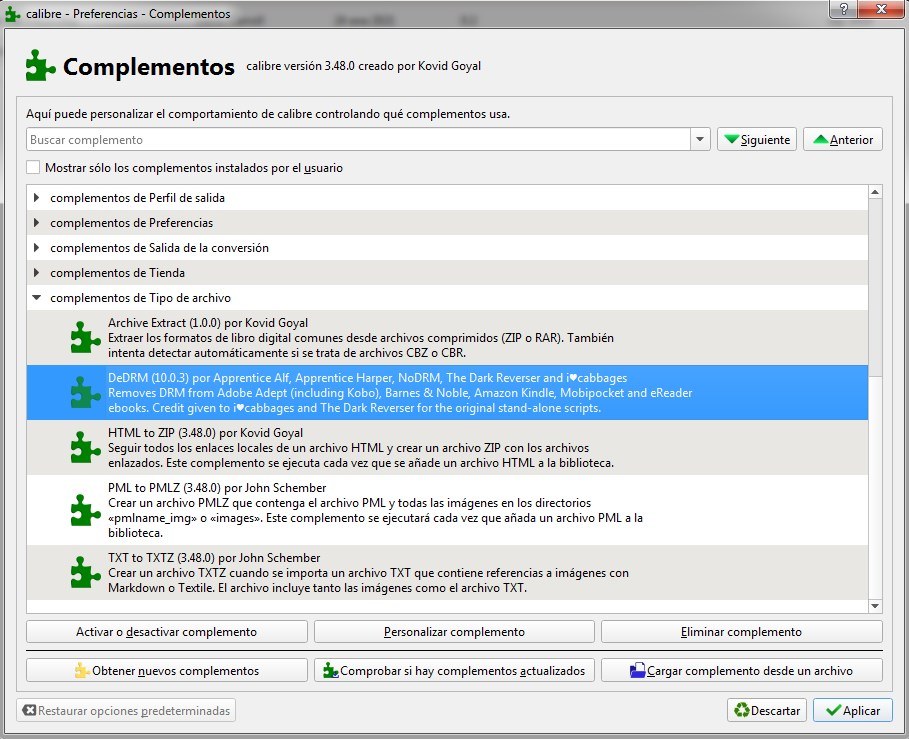Click the HTML to ZIP plugin icon
Image resolution: width=909 pixels, height=739 pixels.
tap(86, 447)
